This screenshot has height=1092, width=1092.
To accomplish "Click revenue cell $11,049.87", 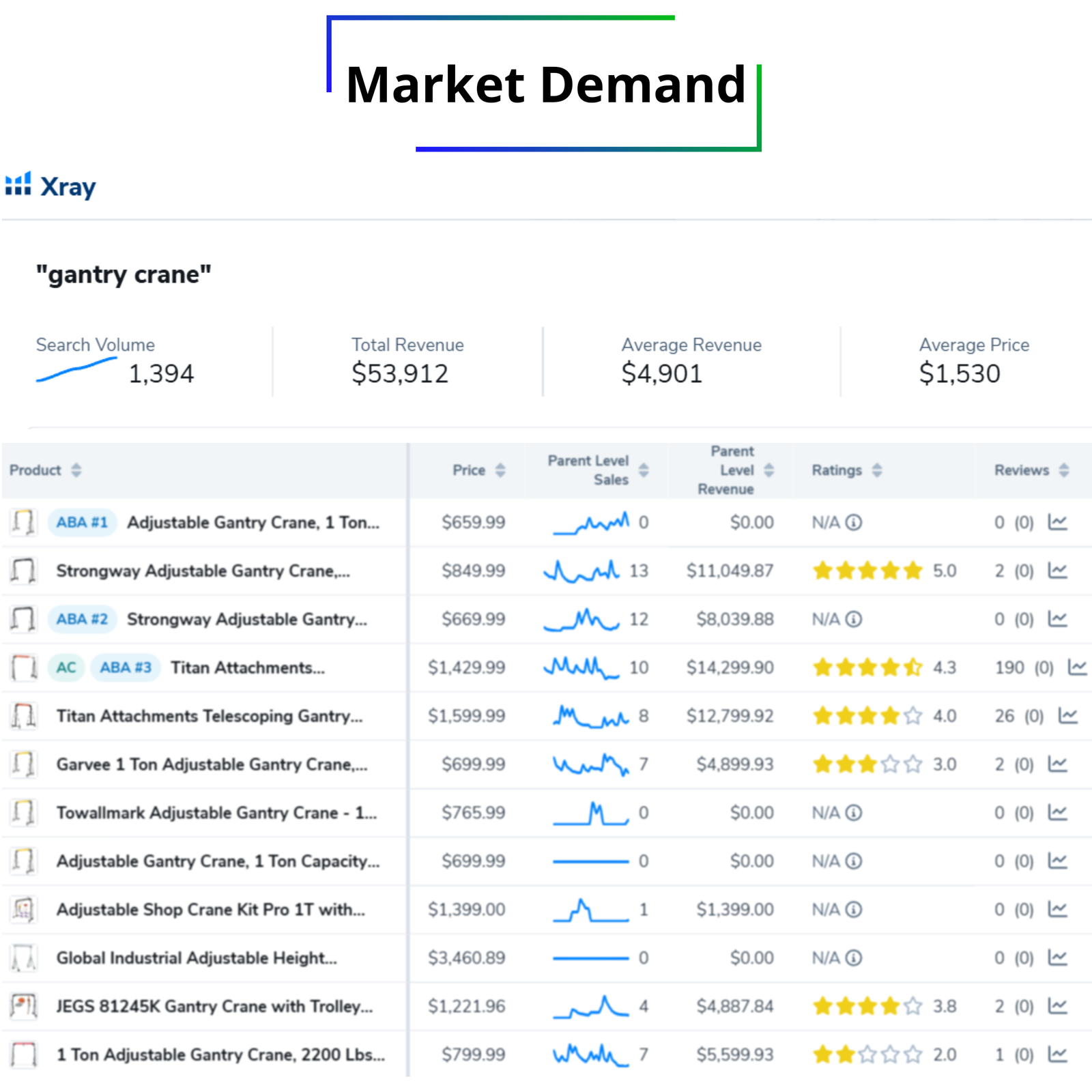I will [x=730, y=571].
